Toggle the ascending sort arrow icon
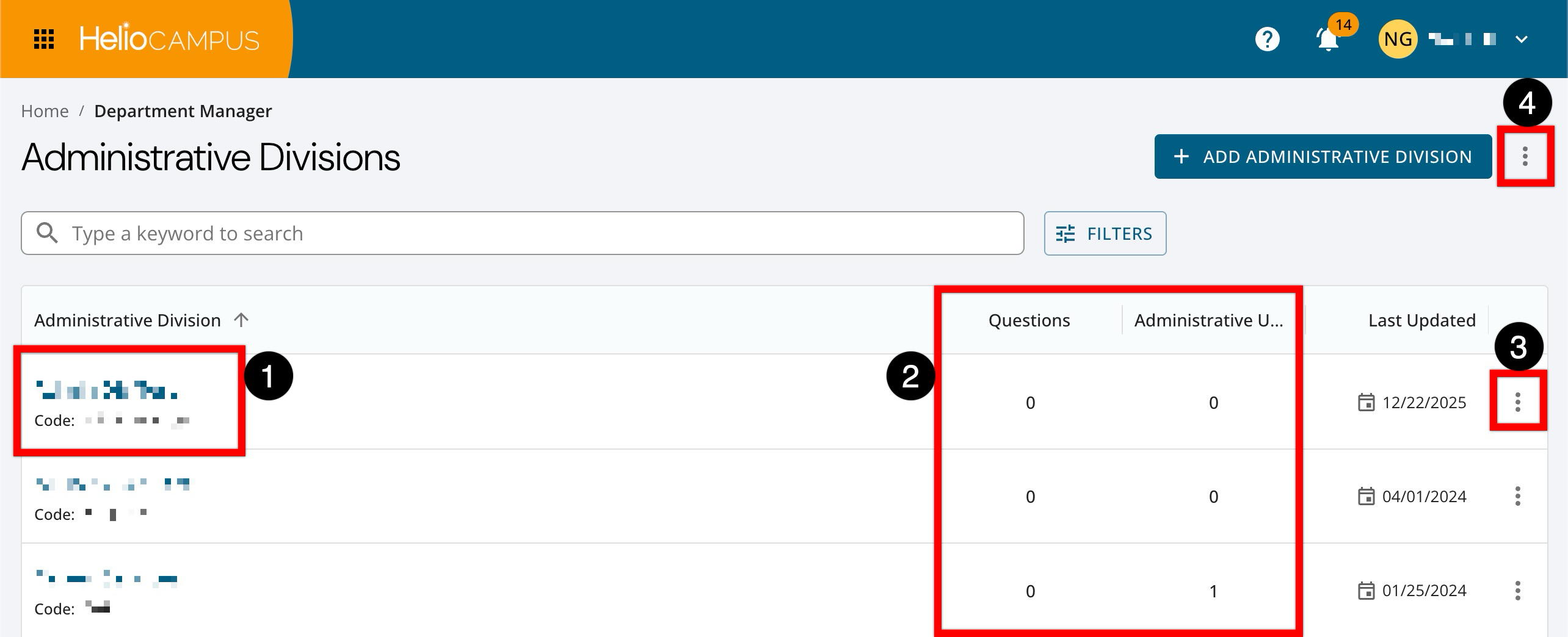1568x637 pixels. 241,320
